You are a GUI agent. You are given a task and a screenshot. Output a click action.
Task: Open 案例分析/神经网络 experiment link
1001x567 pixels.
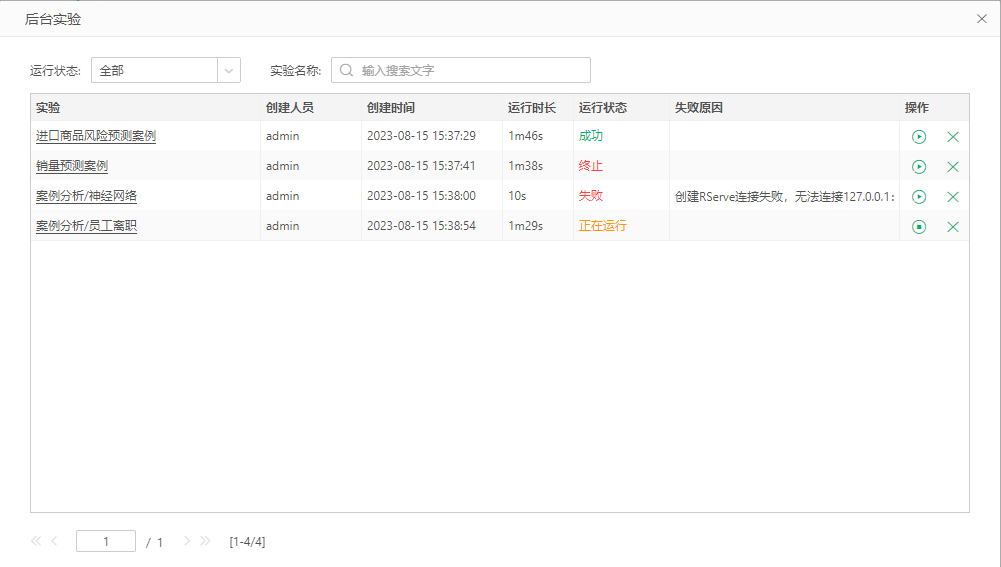[86, 196]
